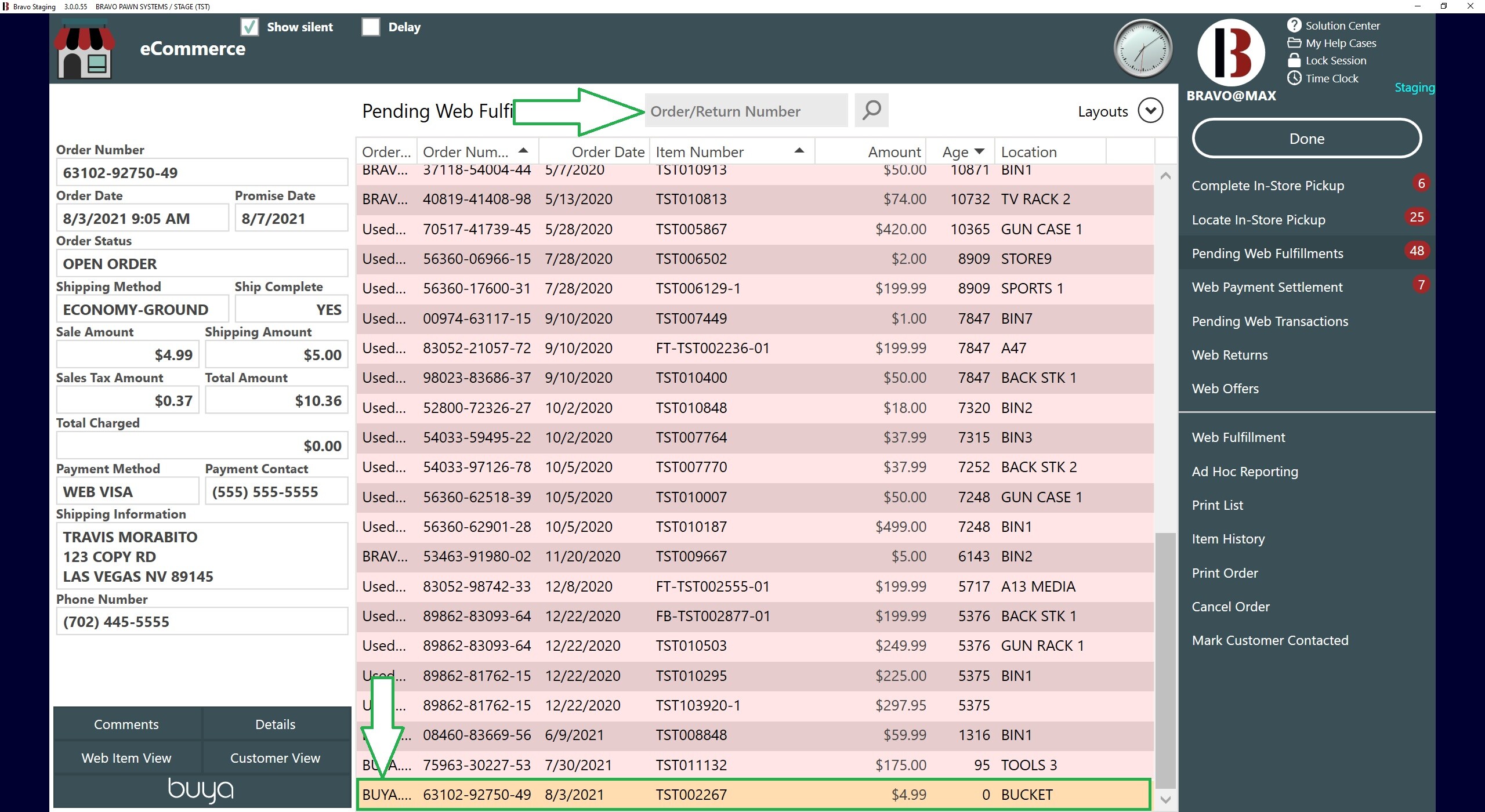This screenshot has width=1485, height=812.
Task: Sort by the Amount column header
Action: (x=870, y=151)
